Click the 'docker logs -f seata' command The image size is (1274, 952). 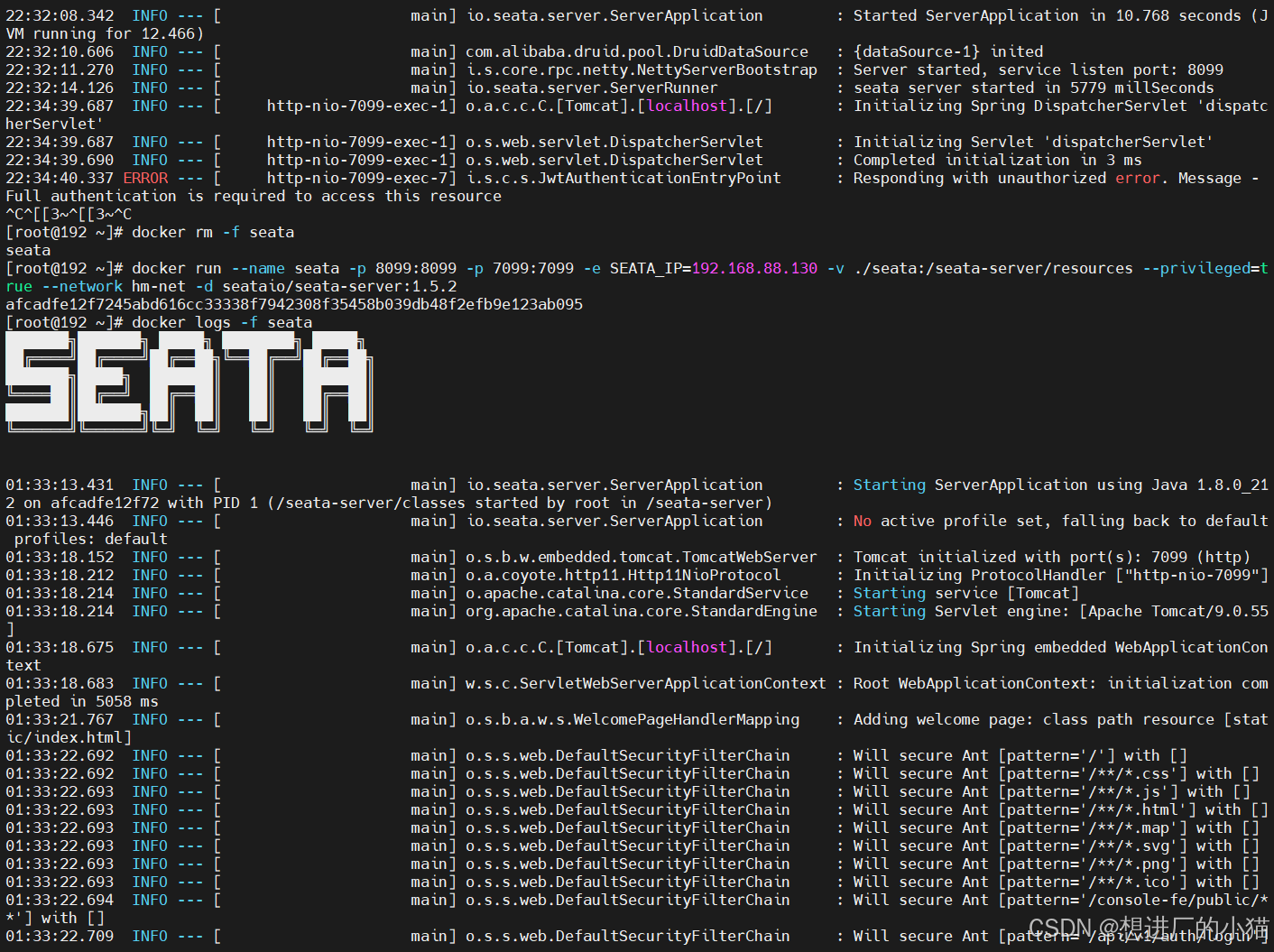tap(222, 322)
